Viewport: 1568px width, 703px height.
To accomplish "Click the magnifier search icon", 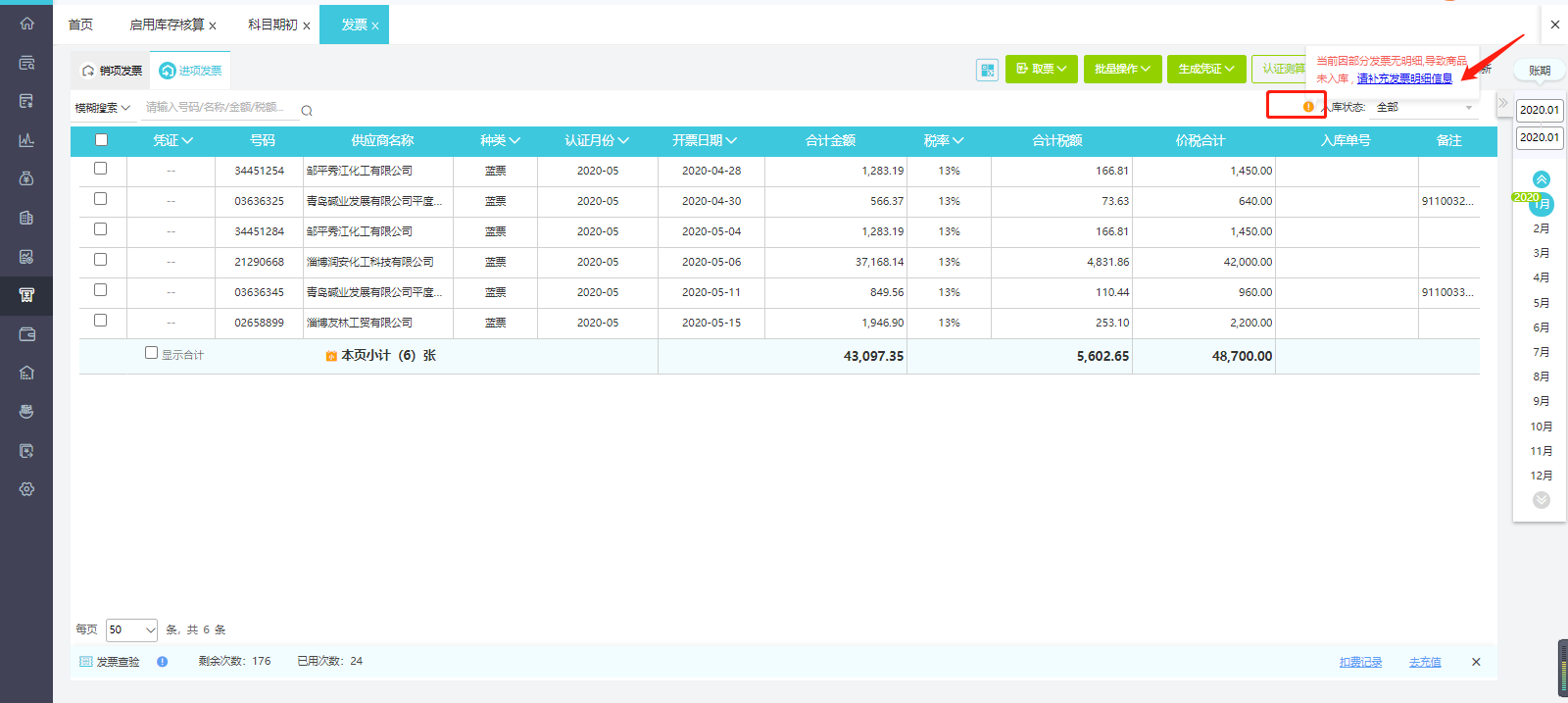I will coord(307,111).
